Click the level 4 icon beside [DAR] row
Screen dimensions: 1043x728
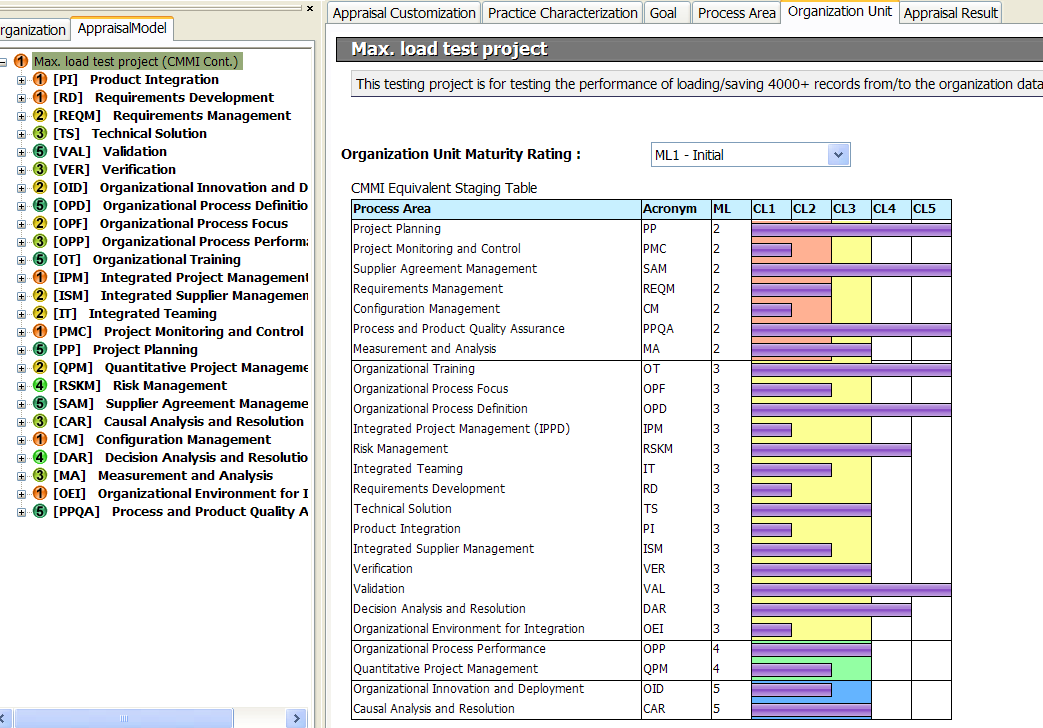[40, 456]
